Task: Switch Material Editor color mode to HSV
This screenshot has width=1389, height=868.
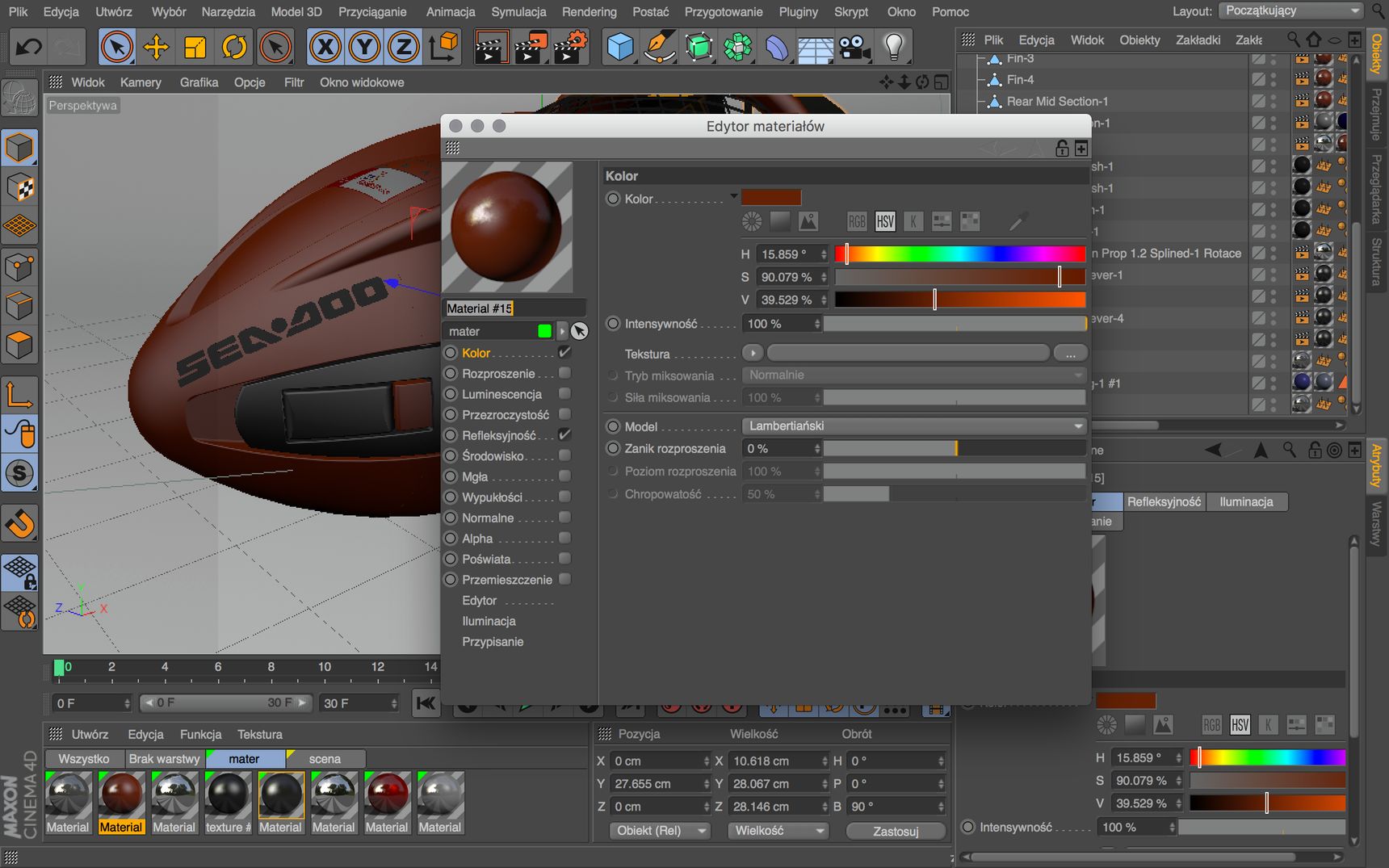Action: [885, 221]
